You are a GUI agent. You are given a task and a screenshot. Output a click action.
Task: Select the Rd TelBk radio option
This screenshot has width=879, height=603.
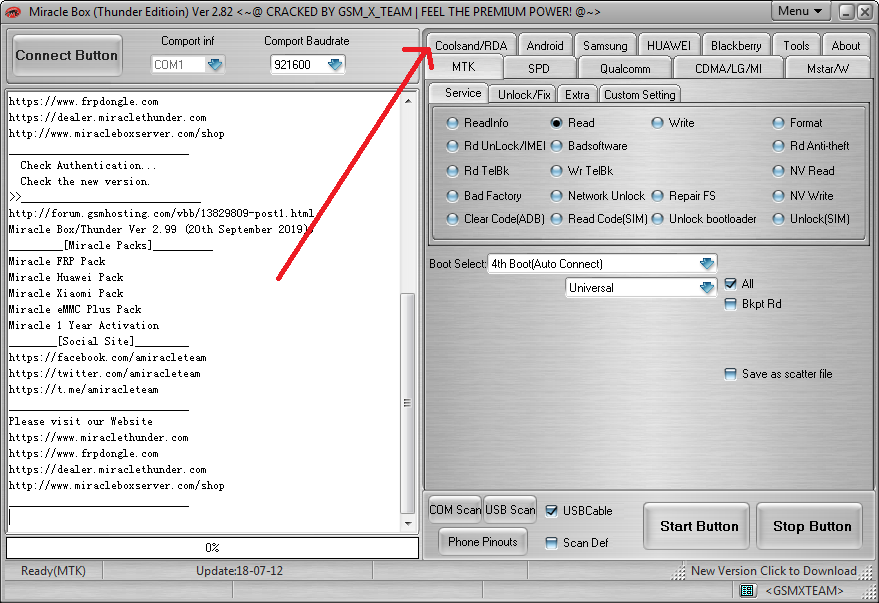[452, 170]
